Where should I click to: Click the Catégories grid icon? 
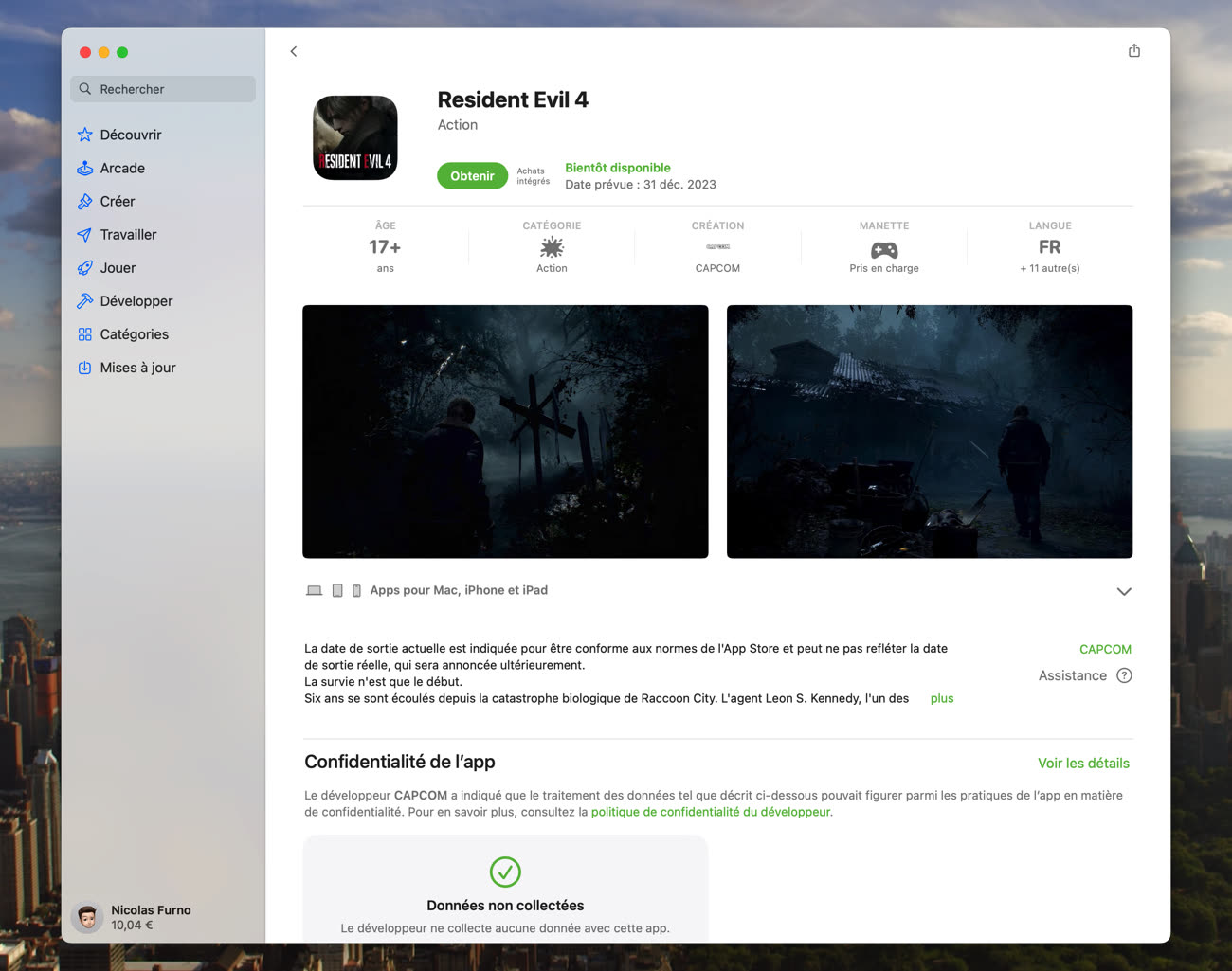(x=85, y=334)
